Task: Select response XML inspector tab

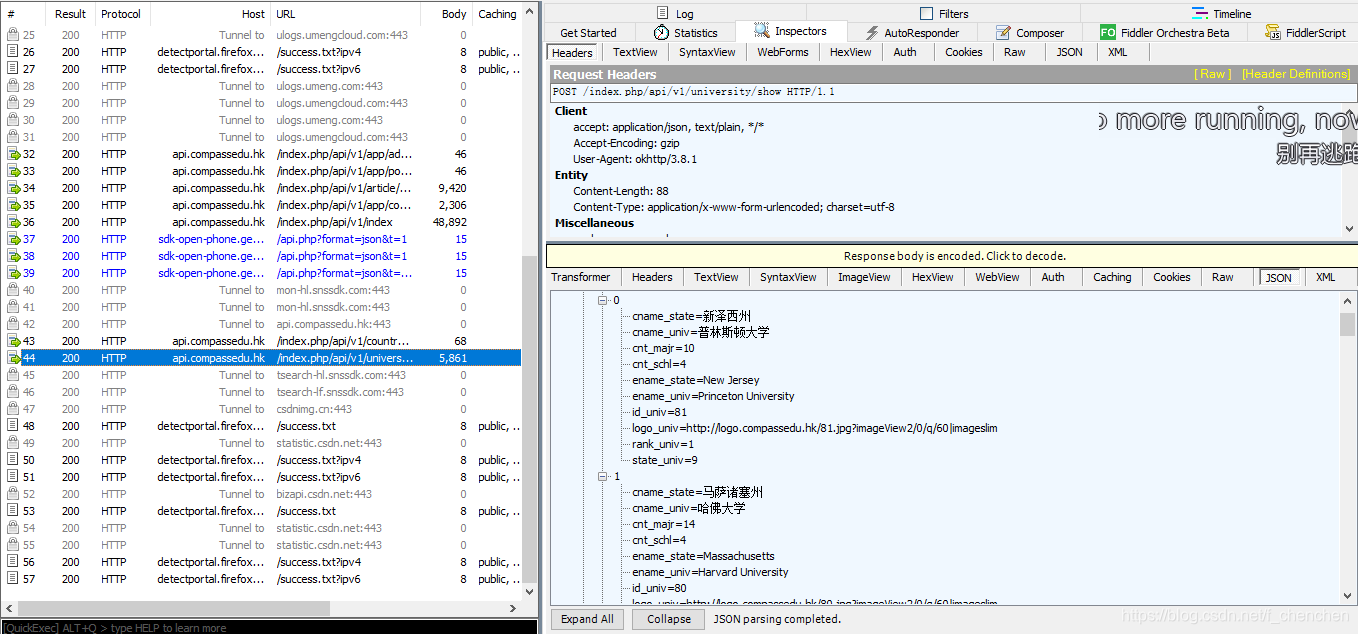Action: click(1325, 277)
